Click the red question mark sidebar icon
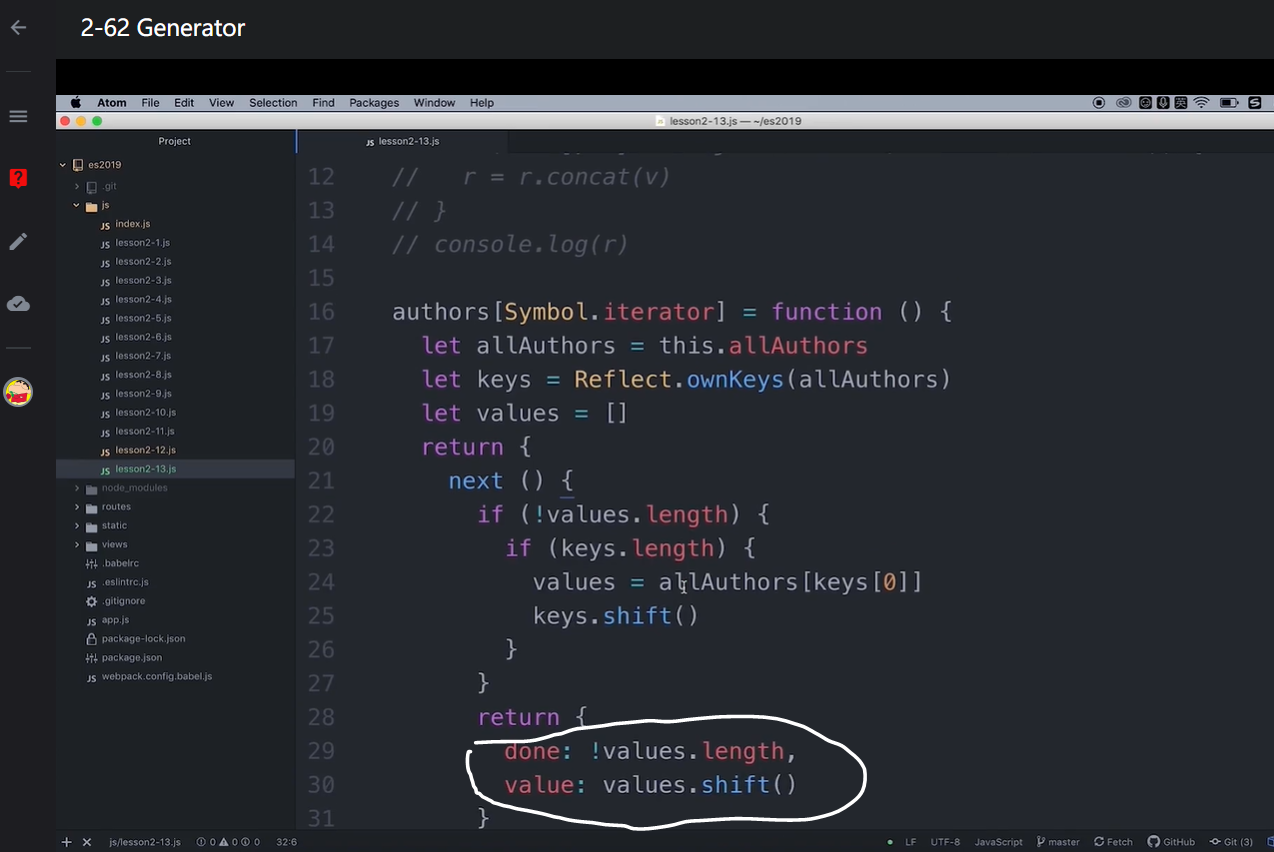 (18, 179)
